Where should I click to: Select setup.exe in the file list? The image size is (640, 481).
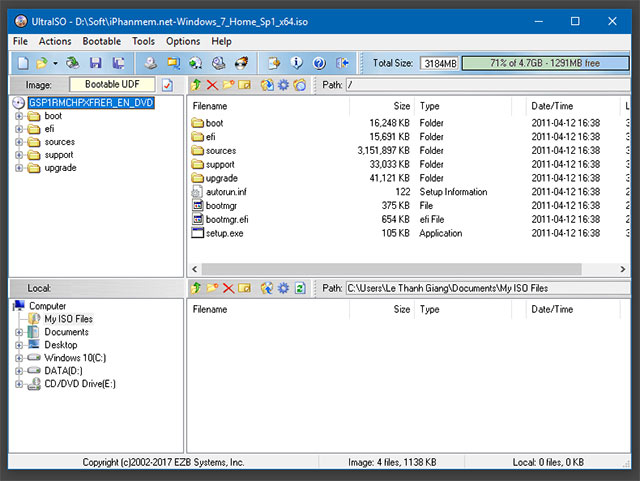coord(223,233)
